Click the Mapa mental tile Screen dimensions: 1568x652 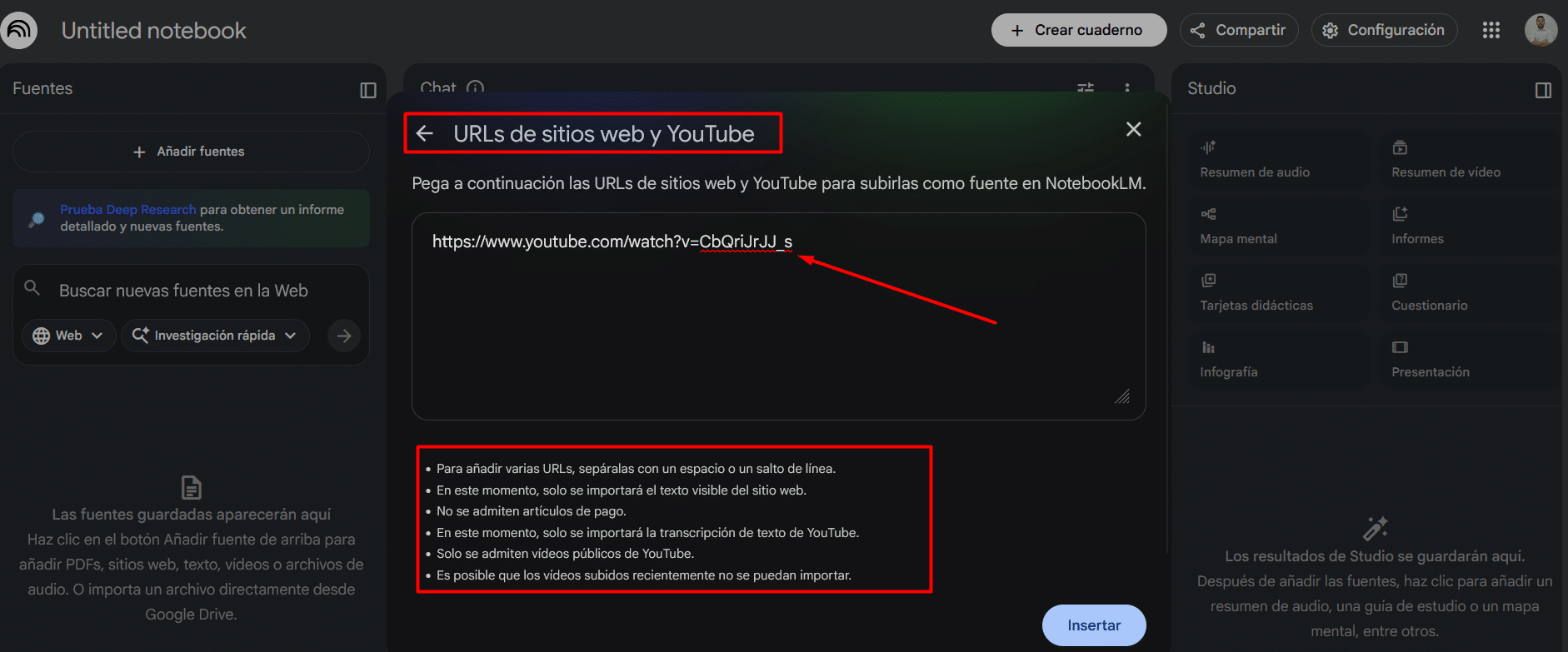[1279, 226]
